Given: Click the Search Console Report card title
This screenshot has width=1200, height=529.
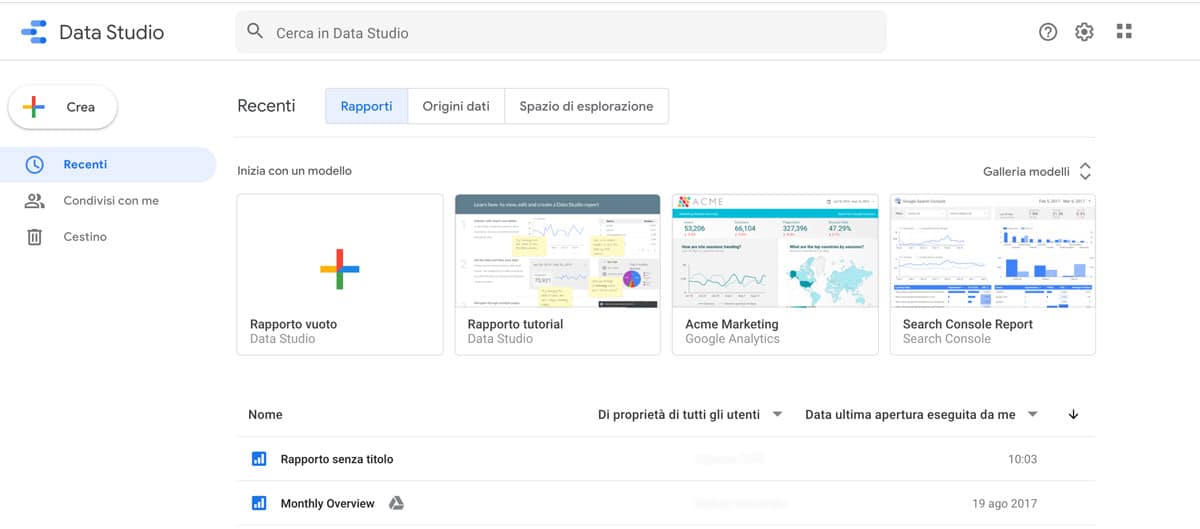Looking at the screenshot, I should pos(968,324).
